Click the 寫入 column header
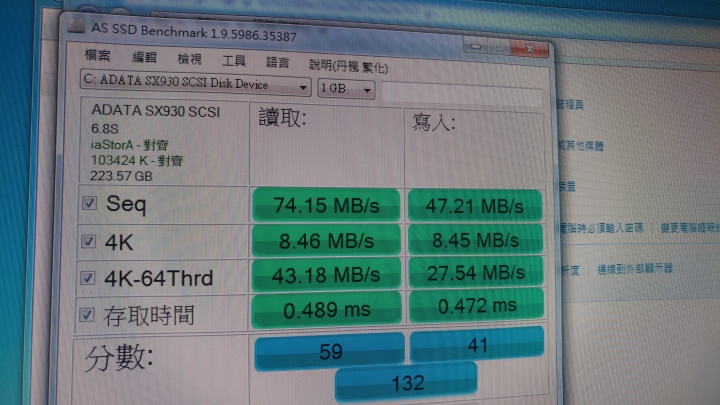Viewport: 720px width, 405px height. [x=433, y=123]
